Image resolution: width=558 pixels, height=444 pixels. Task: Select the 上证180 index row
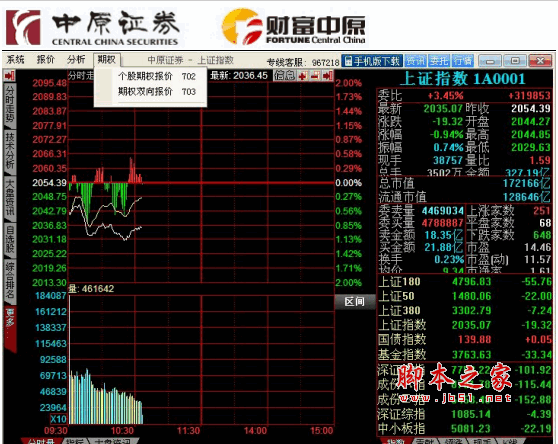pyautogui.click(x=464, y=282)
